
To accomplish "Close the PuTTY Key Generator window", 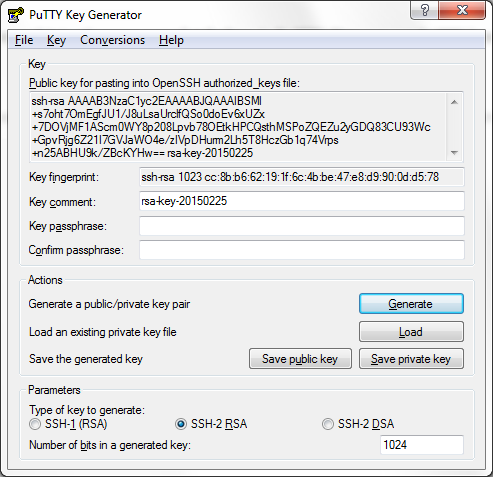I will click(462, 10).
